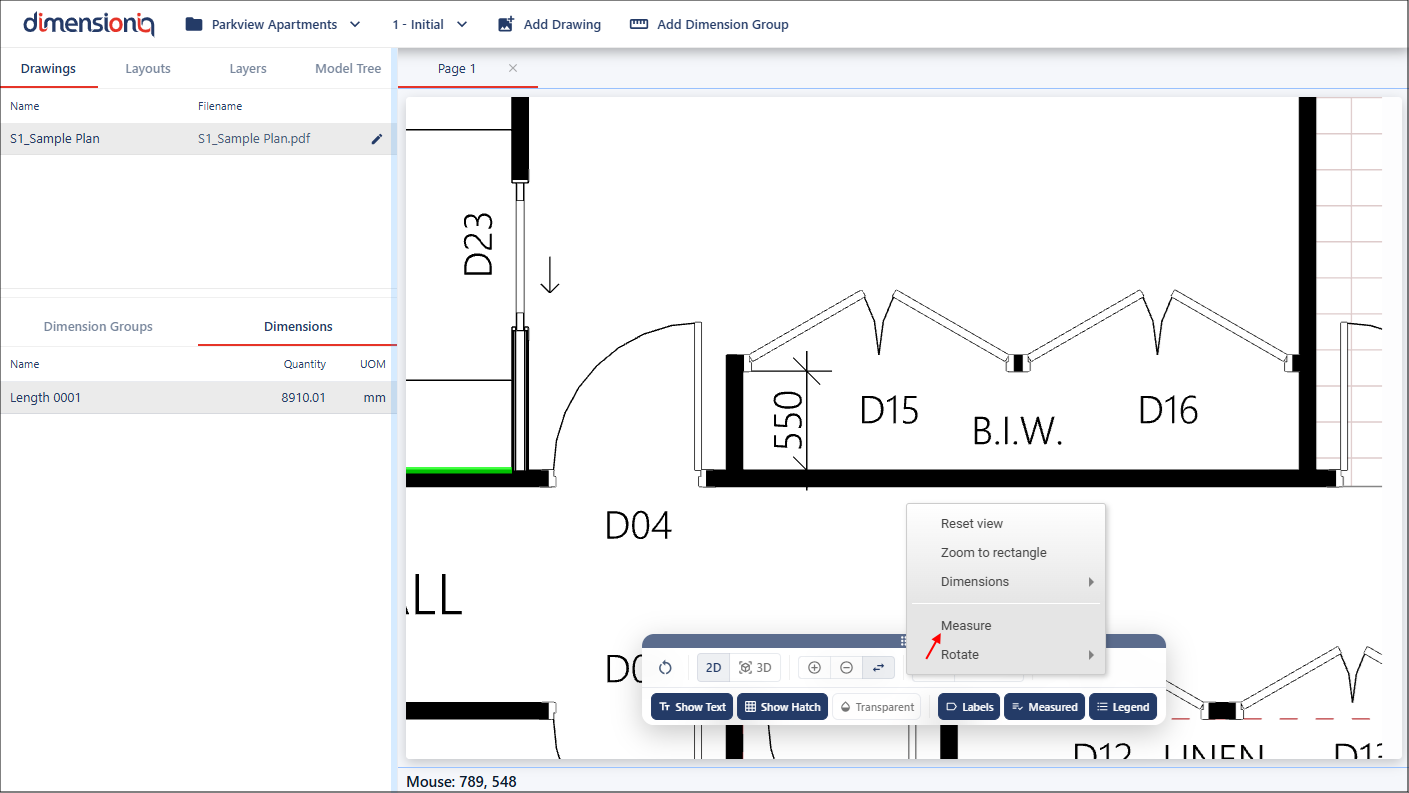Select the Length 0001 dimension row
Viewport: 1409px width, 793px height.
pos(197,398)
